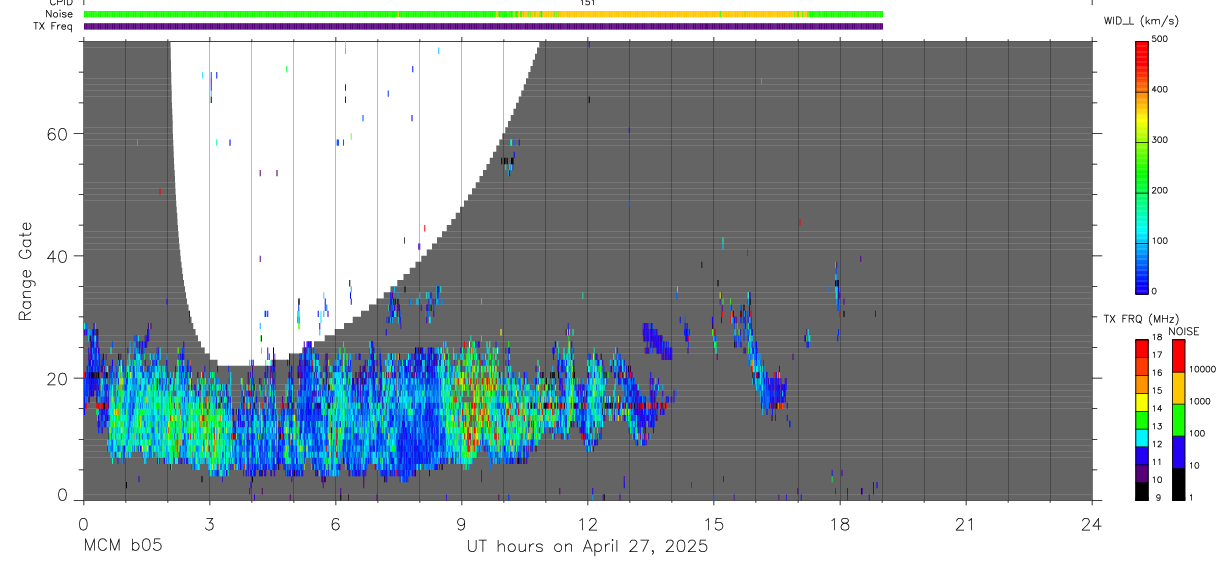
Task: Click the y-axis tick label '20'
Action: tap(57, 378)
